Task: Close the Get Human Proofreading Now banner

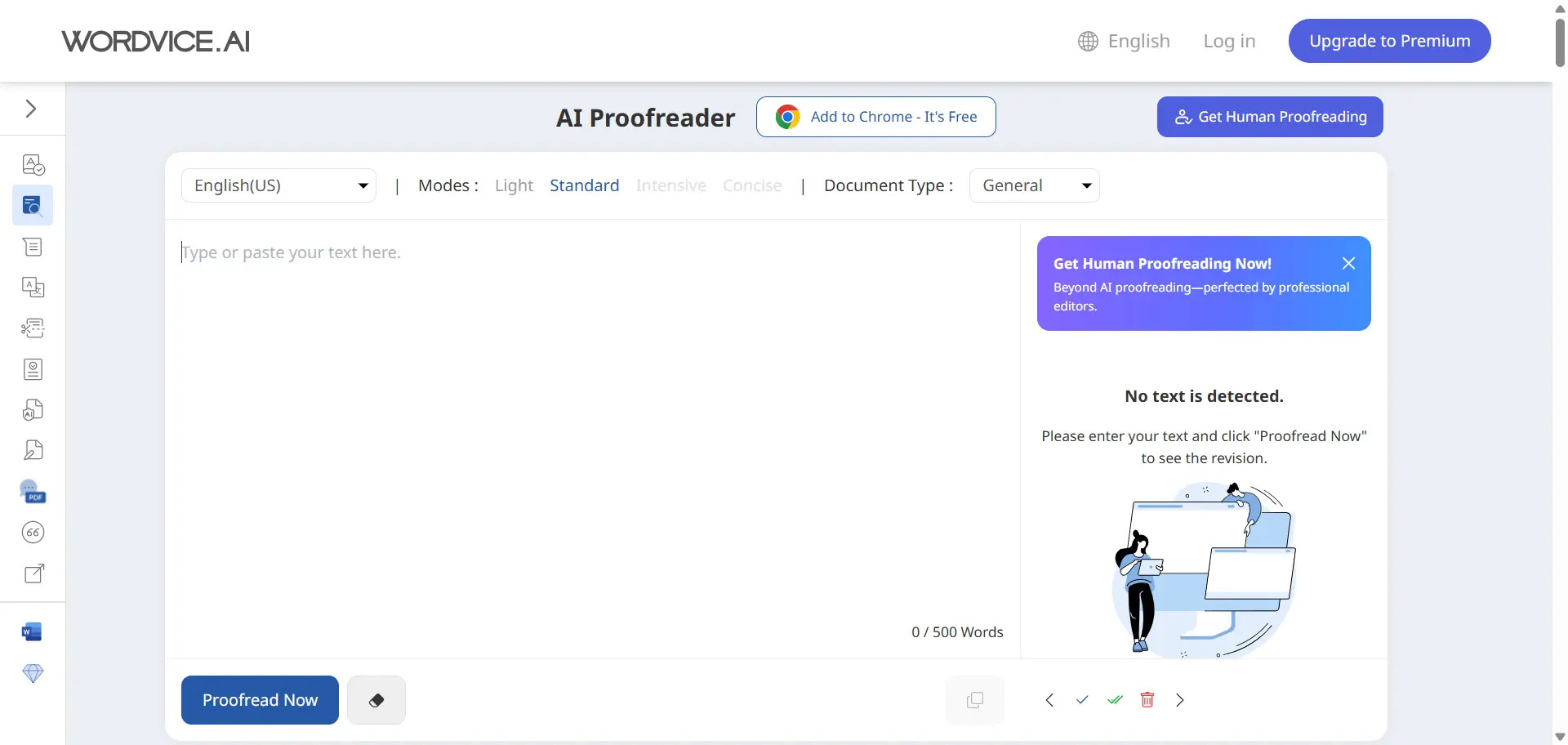Action: pyautogui.click(x=1349, y=263)
